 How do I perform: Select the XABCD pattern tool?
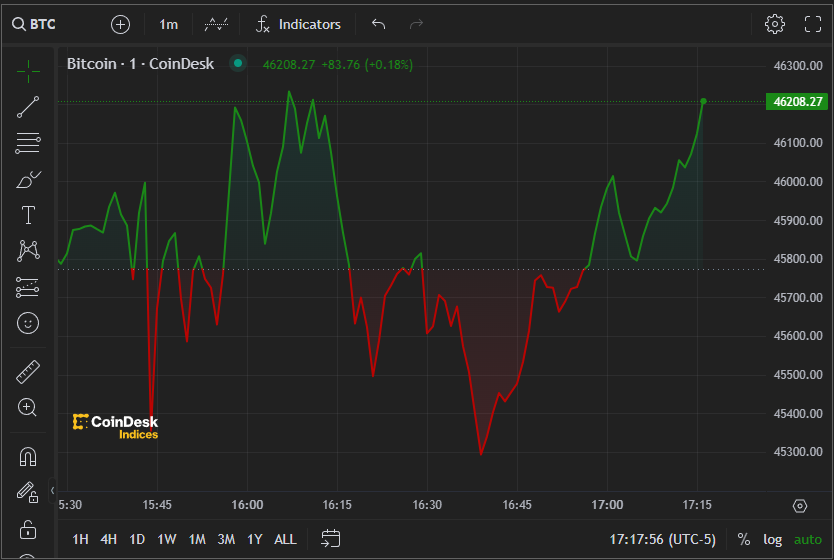click(28, 250)
